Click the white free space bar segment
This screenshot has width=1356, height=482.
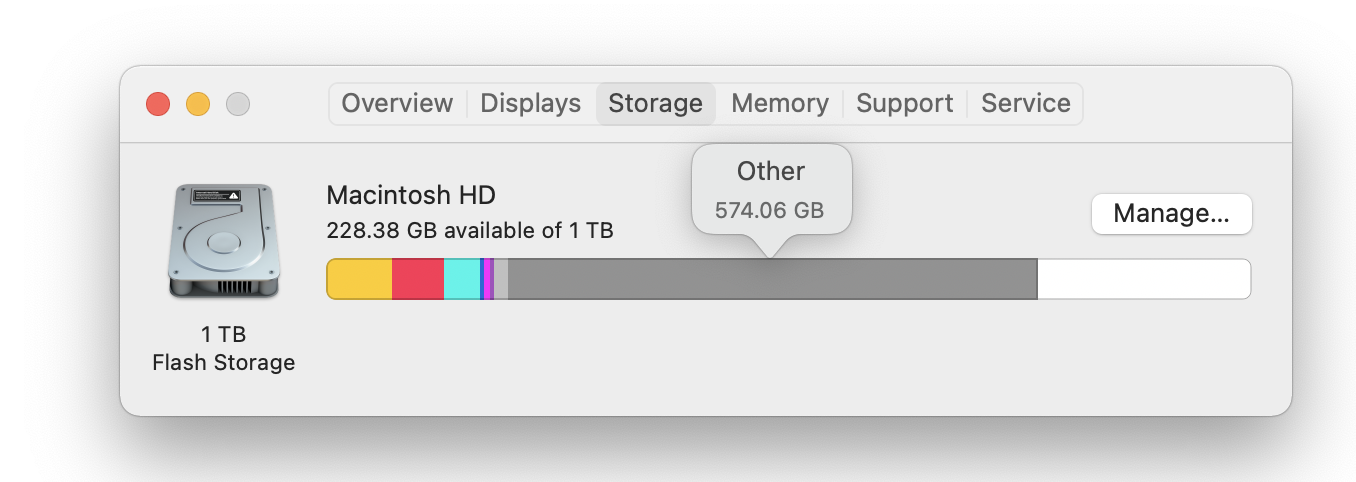coord(1144,279)
